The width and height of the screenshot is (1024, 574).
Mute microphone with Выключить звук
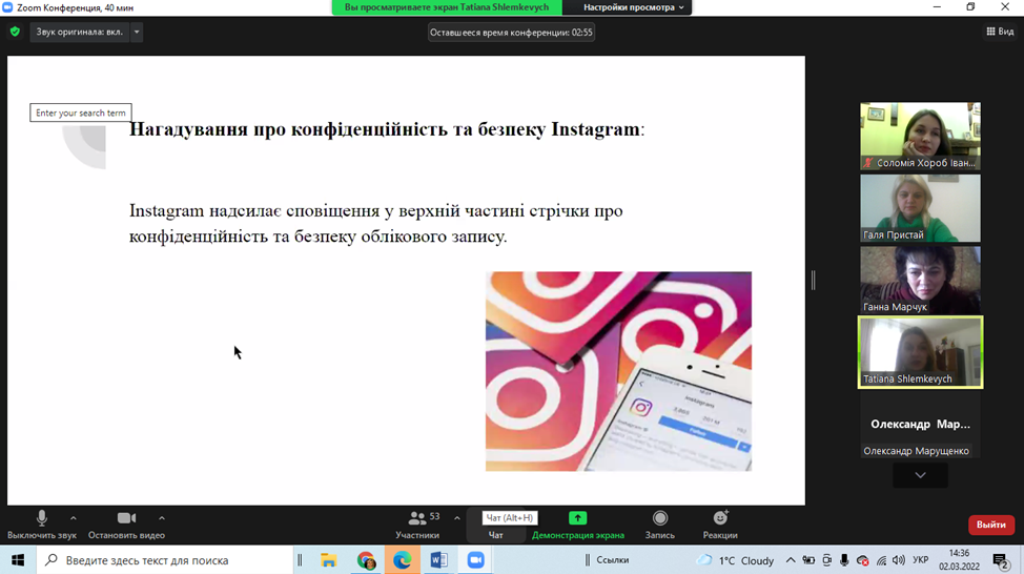[x=42, y=525]
